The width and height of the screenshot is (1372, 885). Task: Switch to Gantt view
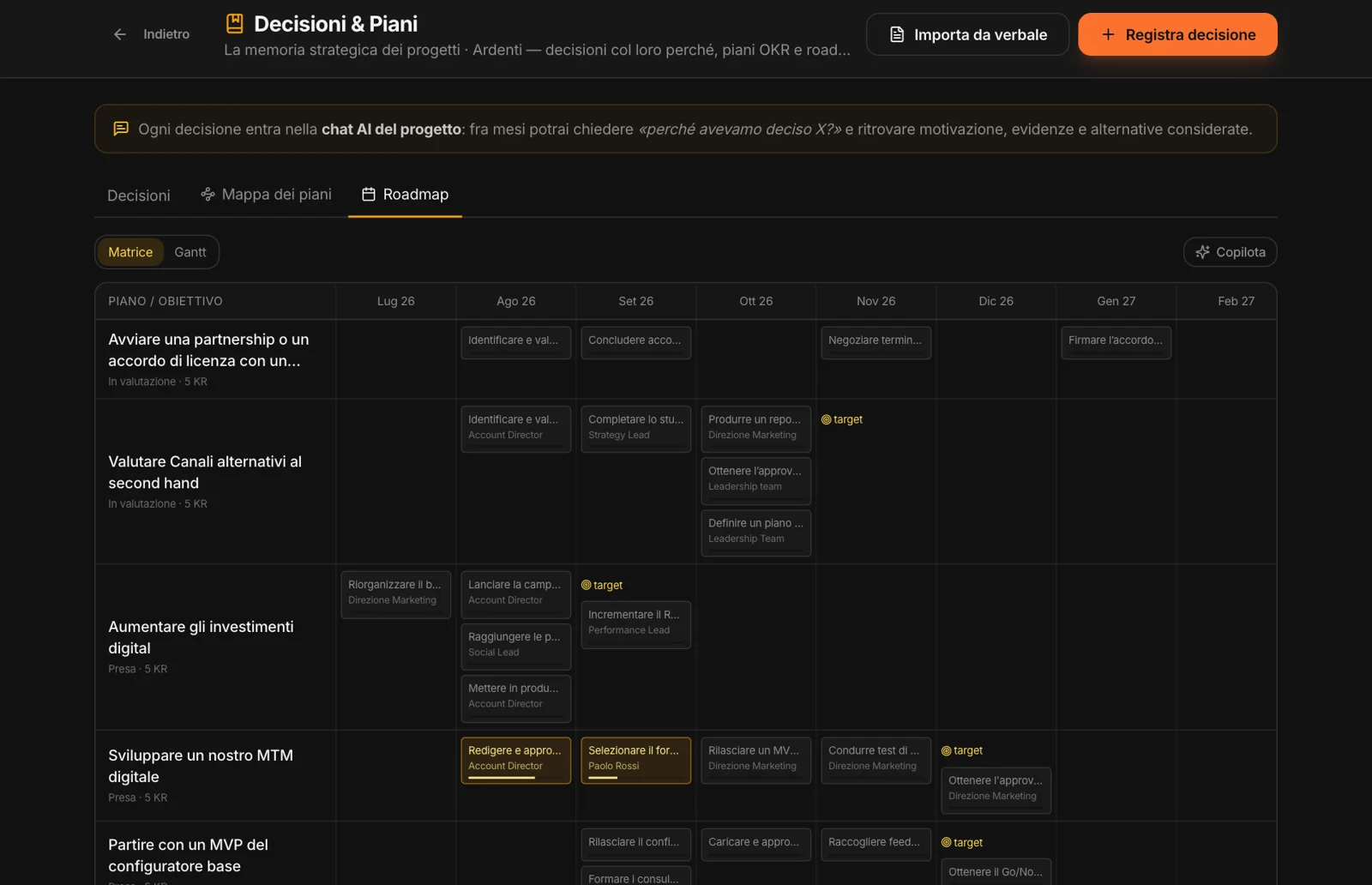point(190,252)
